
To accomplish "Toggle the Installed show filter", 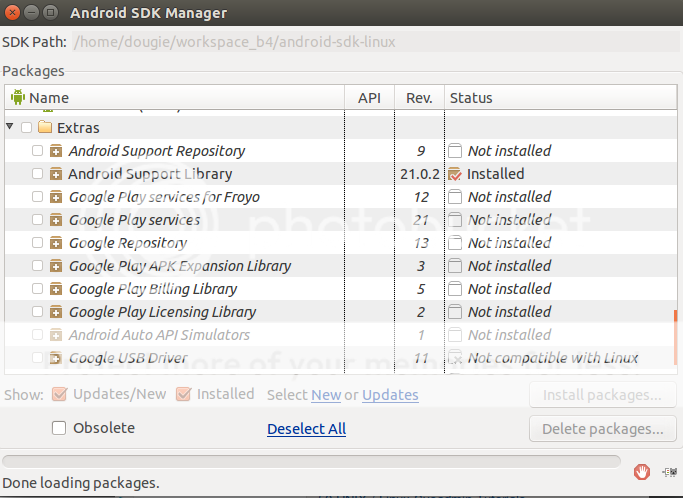I will tap(183, 394).
